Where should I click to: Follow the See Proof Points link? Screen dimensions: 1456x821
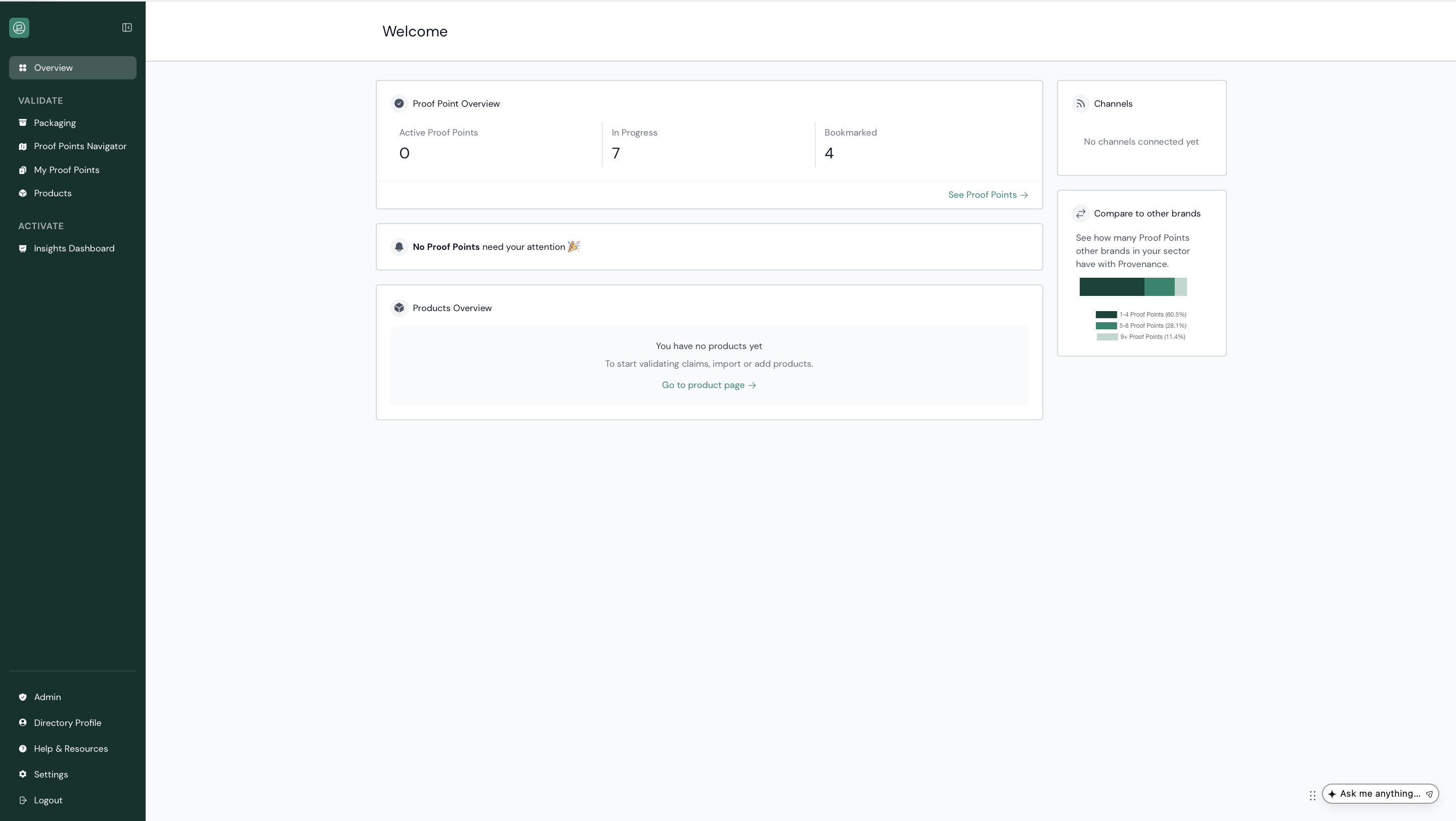click(988, 195)
